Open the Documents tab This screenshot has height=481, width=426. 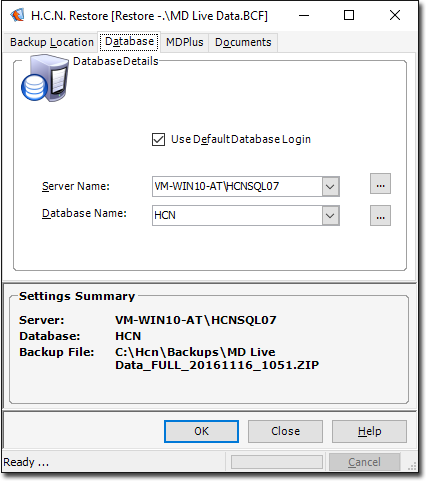click(x=243, y=42)
